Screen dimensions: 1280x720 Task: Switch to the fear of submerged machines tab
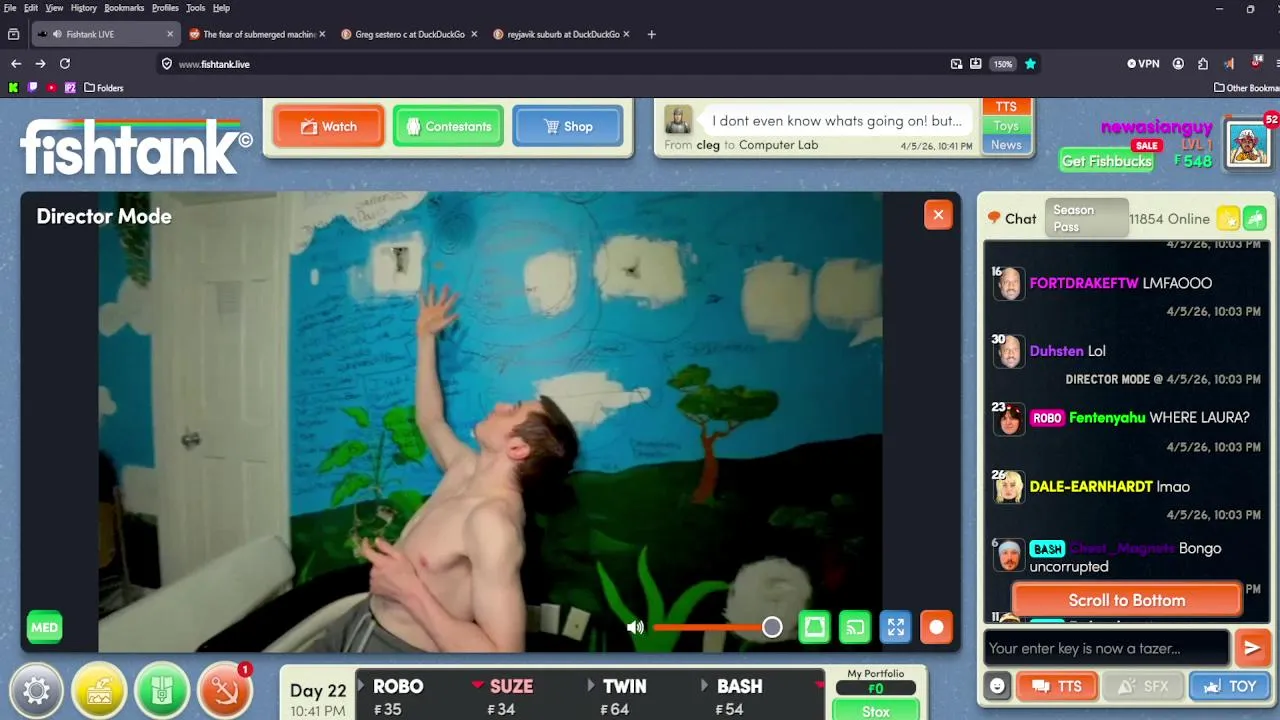[x=256, y=34]
